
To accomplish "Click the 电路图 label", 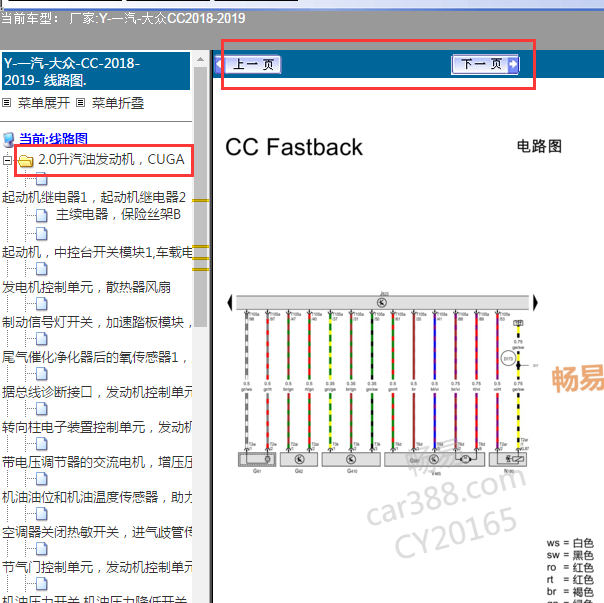I will tap(539, 146).
